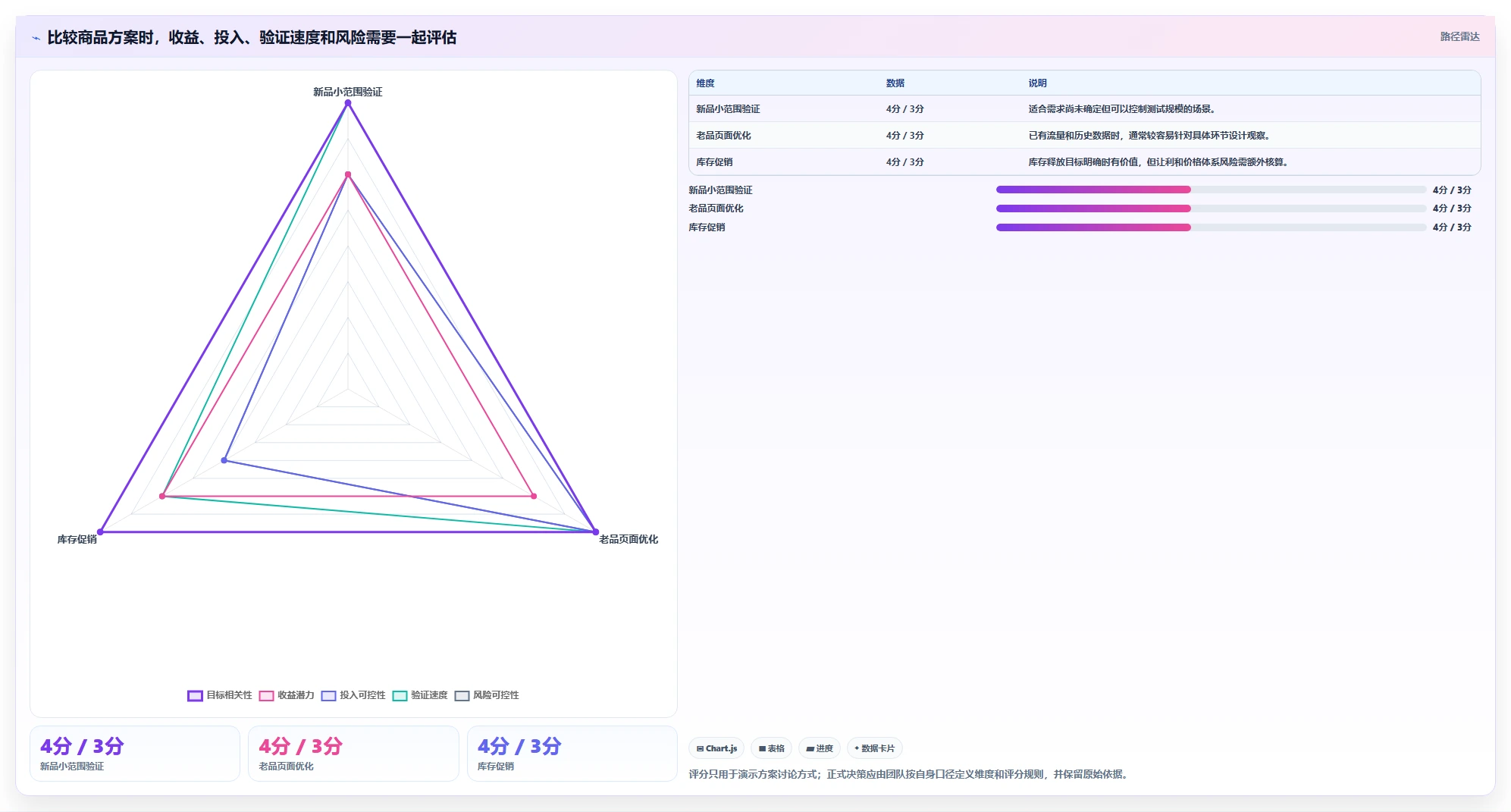Screen dimensions: 1511x812
Task: Open the 库存促销 score card
Action: tap(572, 754)
